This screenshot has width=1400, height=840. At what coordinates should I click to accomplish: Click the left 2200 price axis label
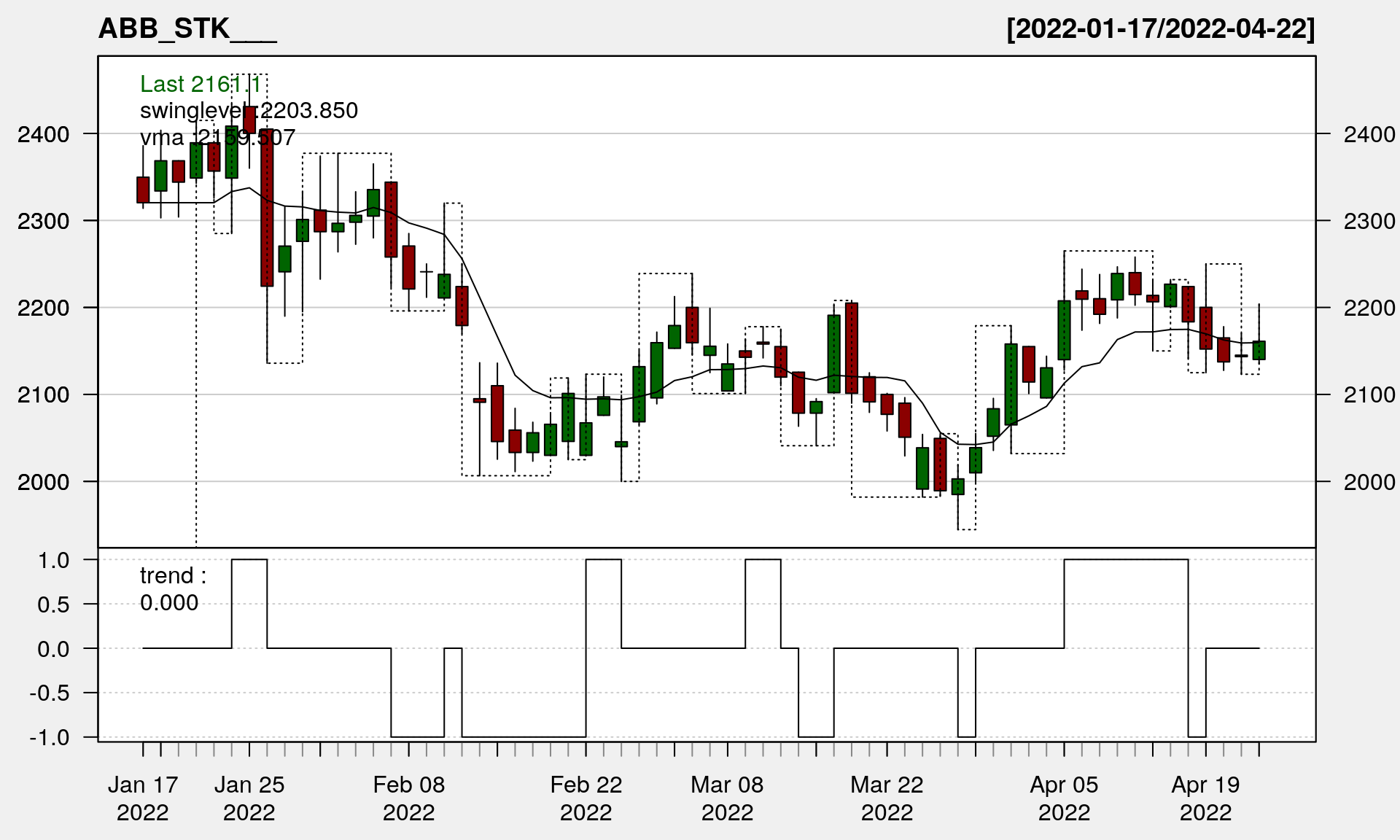pyautogui.click(x=44, y=308)
